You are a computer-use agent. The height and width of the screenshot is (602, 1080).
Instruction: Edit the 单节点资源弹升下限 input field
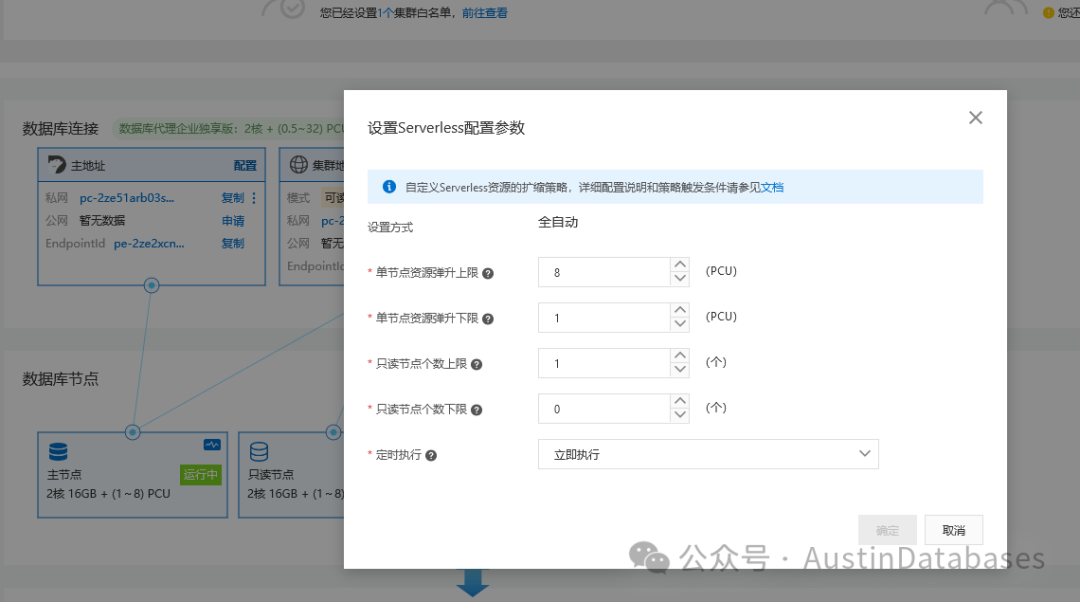pyautogui.click(x=604, y=318)
